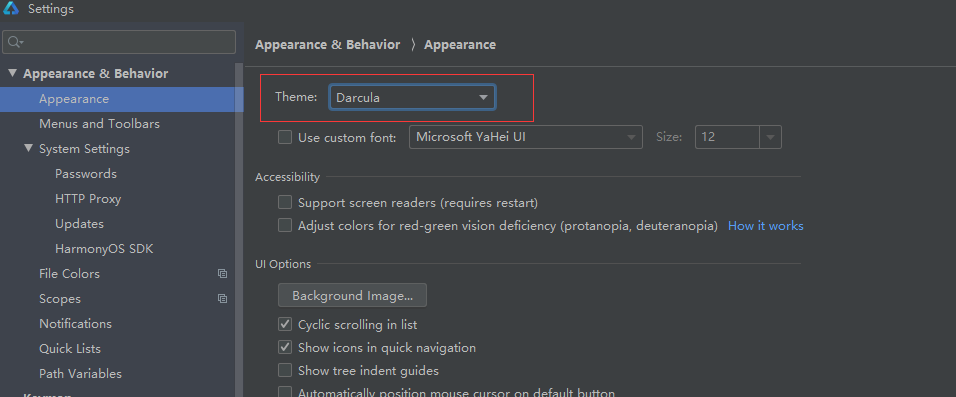Screen dimensions: 956x397
Task: Open the How it works link
Action: point(766,226)
